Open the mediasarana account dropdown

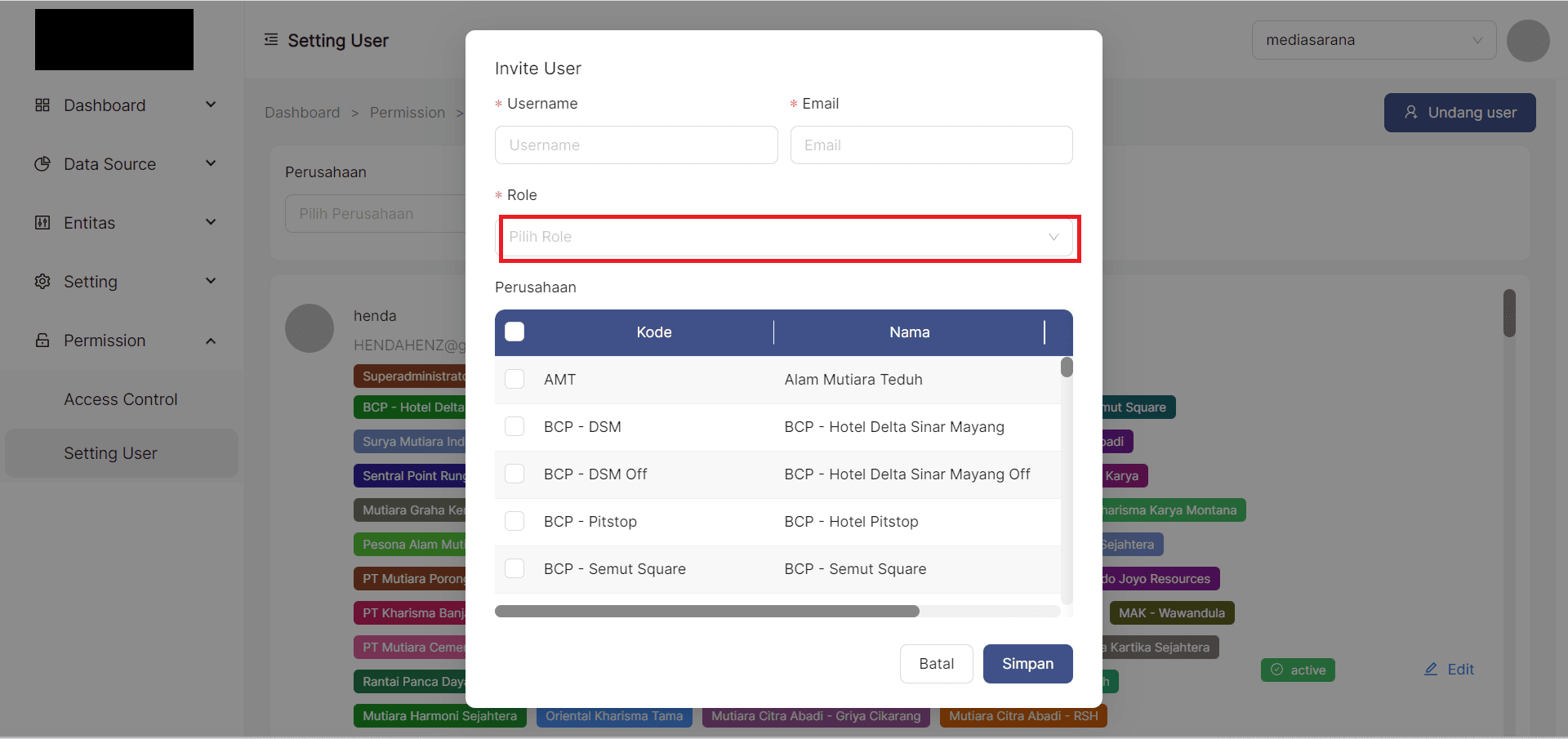pyautogui.click(x=1374, y=40)
